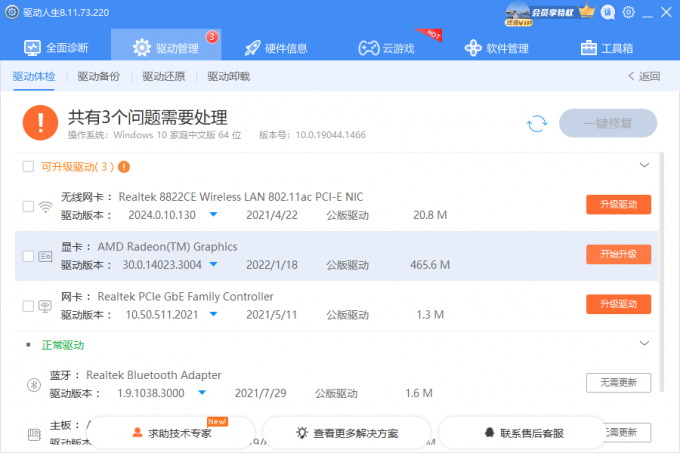The image size is (680, 453).
Task: Click the 求助技术专家 button
Action: 173,432
